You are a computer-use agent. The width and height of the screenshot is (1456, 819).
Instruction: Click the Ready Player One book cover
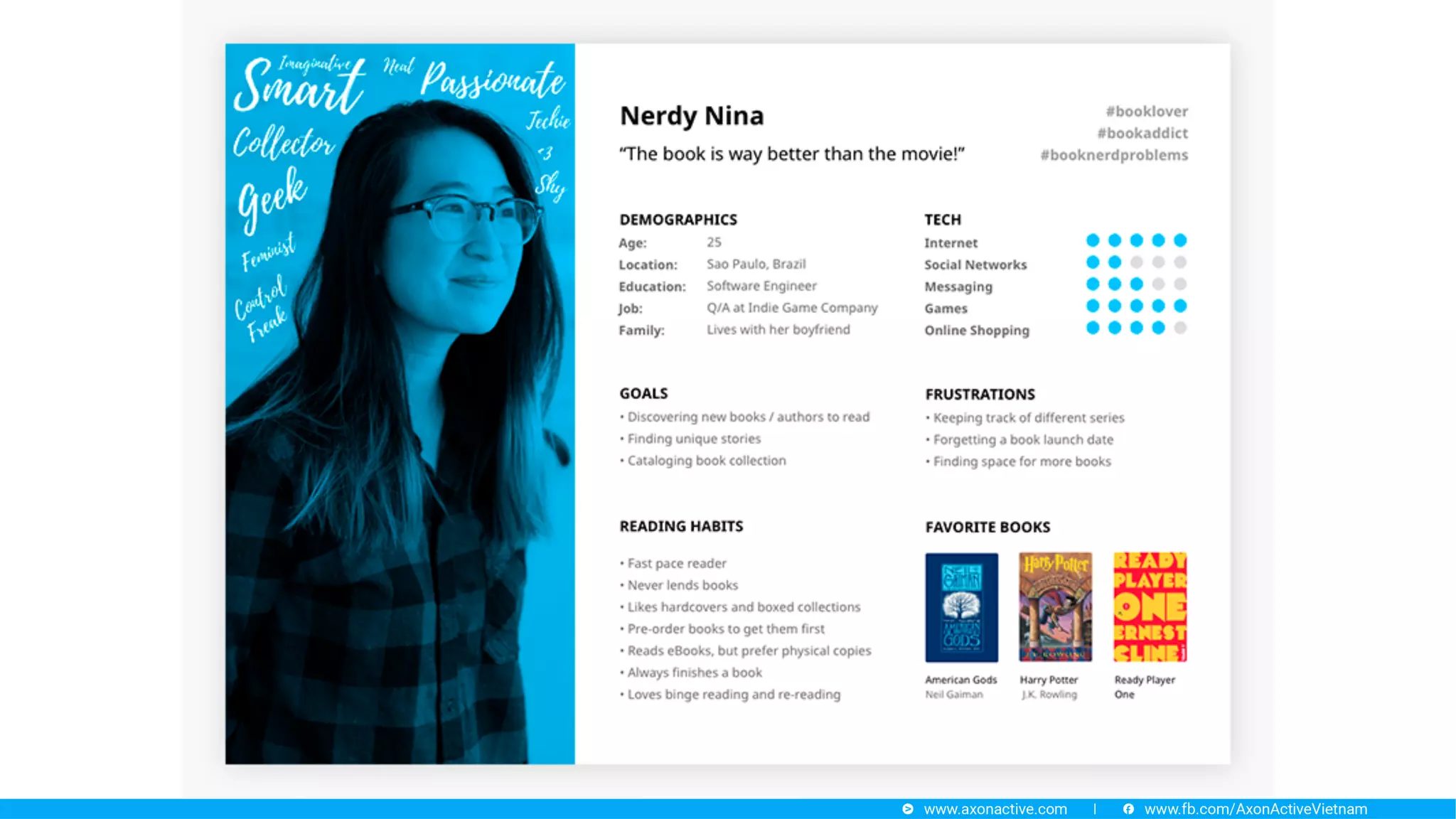click(x=1150, y=607)
